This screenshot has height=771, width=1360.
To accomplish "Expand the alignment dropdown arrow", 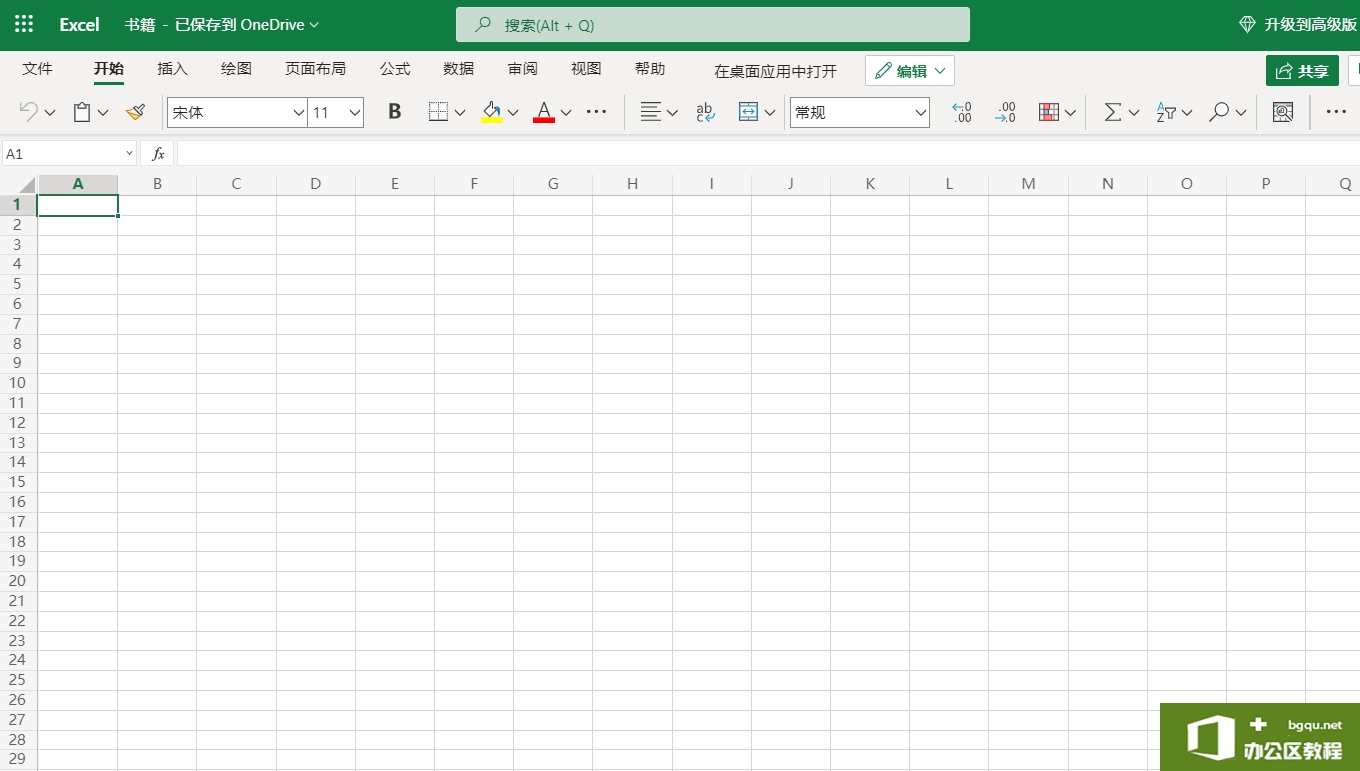I will [672, 113].
